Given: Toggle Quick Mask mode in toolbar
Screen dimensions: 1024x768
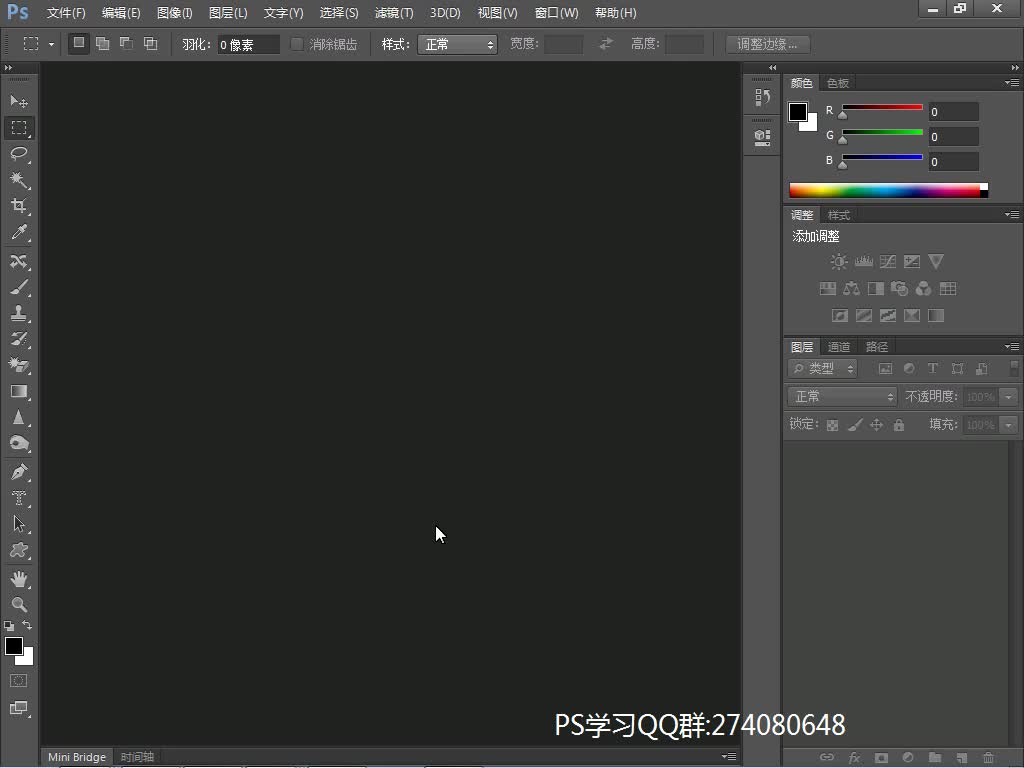Looking at the screenshot, I should pos(19,681).
